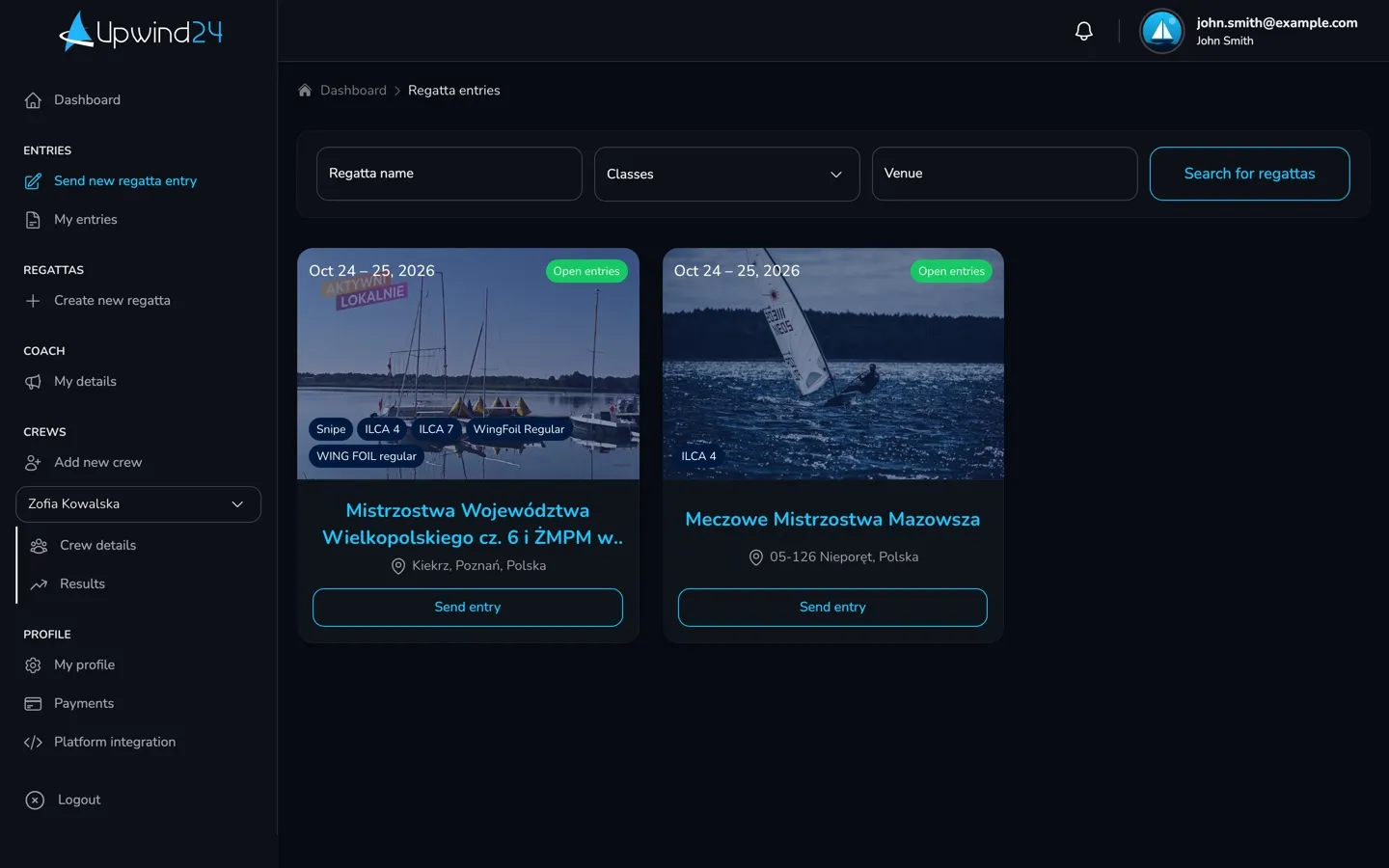This screenshot has height=868, width=1389.
Task: Open the sailing dinghy photo thumbnail
Action: coord(832,364)
